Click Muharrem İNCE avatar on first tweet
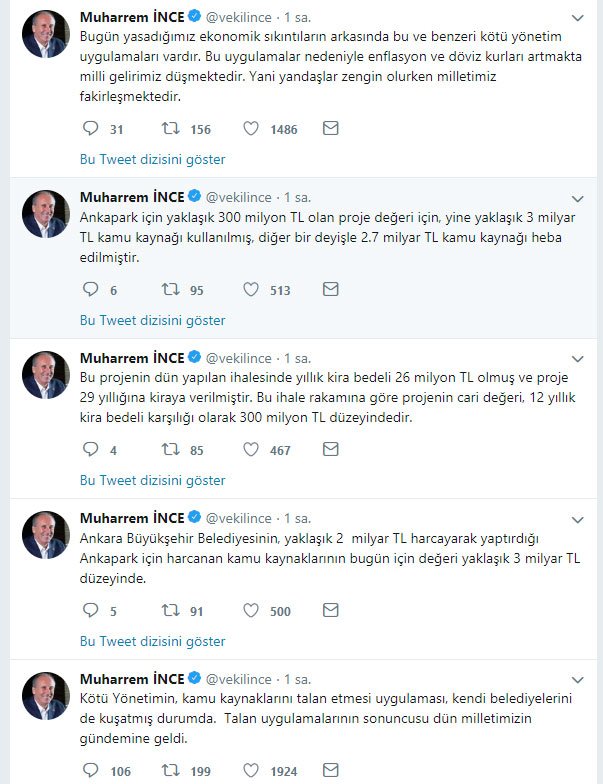This screenshot has width=603, height=784. pos(45,35)
